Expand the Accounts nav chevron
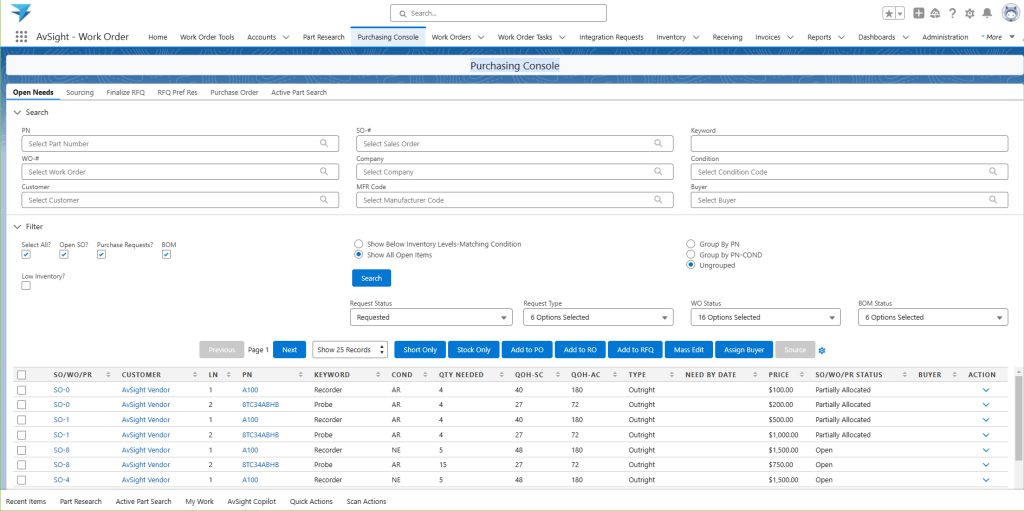 point(286,37)
